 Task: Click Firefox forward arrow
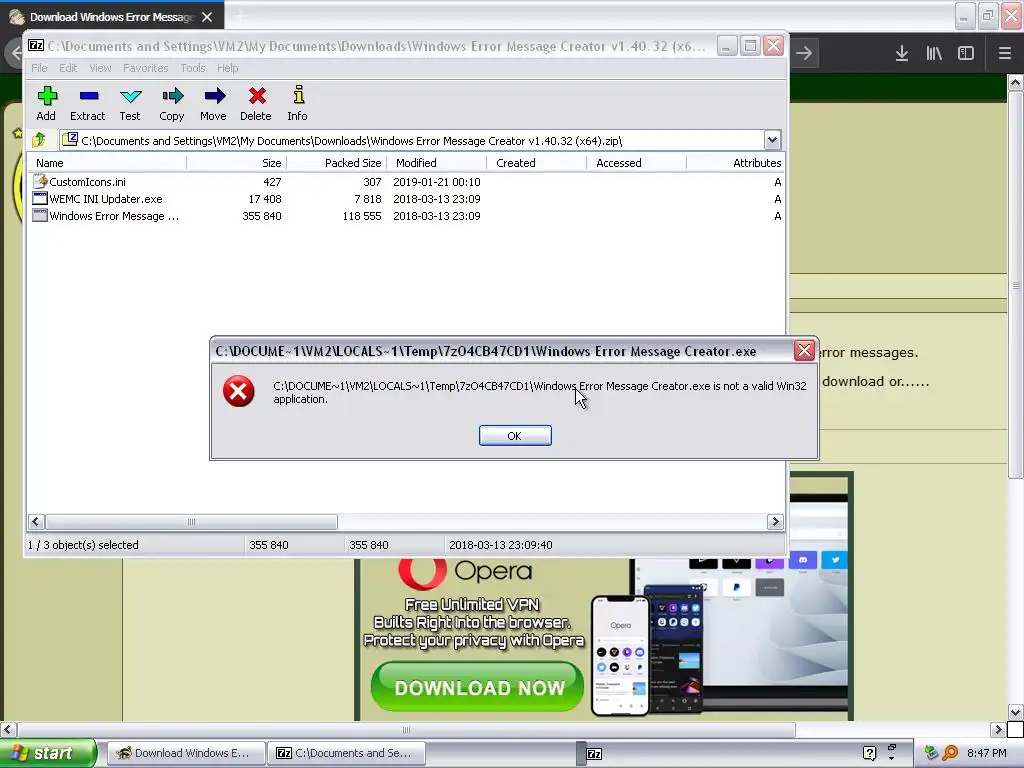click(x=805, y=54)
